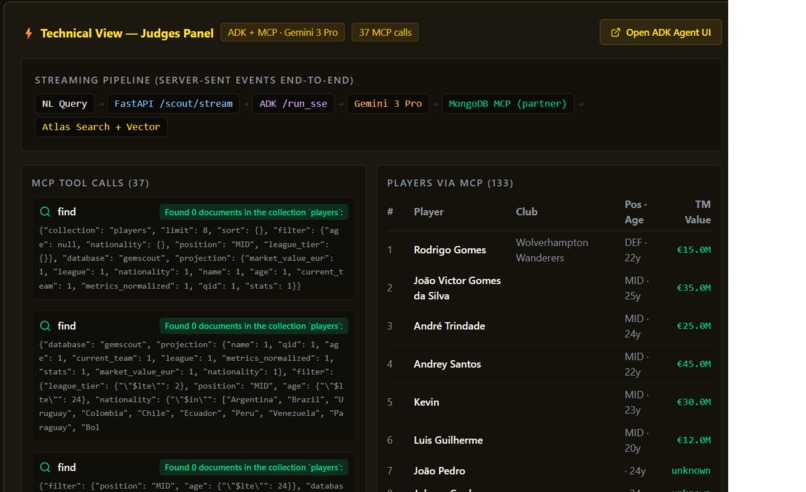Click the Club column header
This screenshot has height=492, width=806.
pyautogui.click(x=526, y=212)
